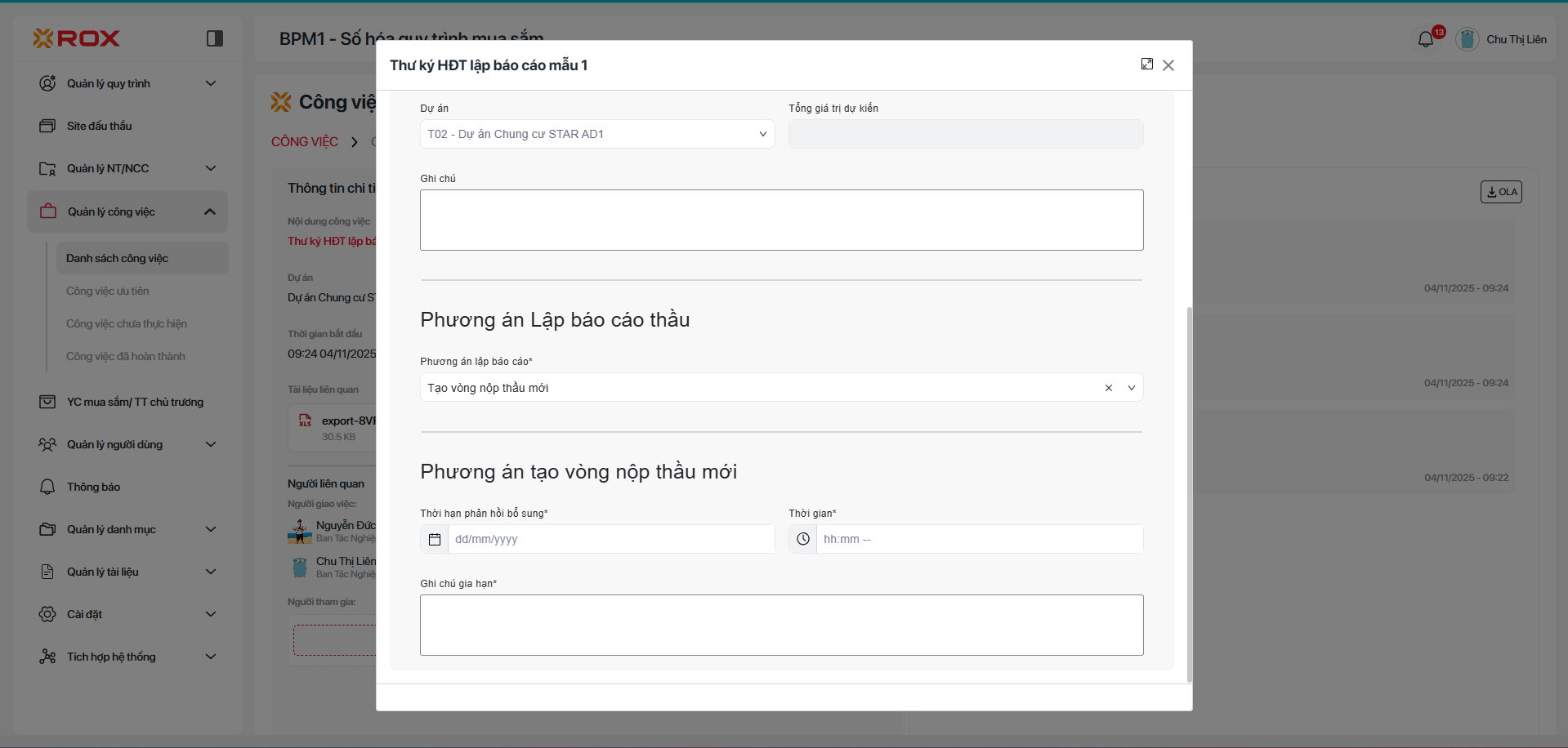Click the notification bell icon
Image resolution: width=1568 pixels, height=748 pixels.
pos(1426,39)
